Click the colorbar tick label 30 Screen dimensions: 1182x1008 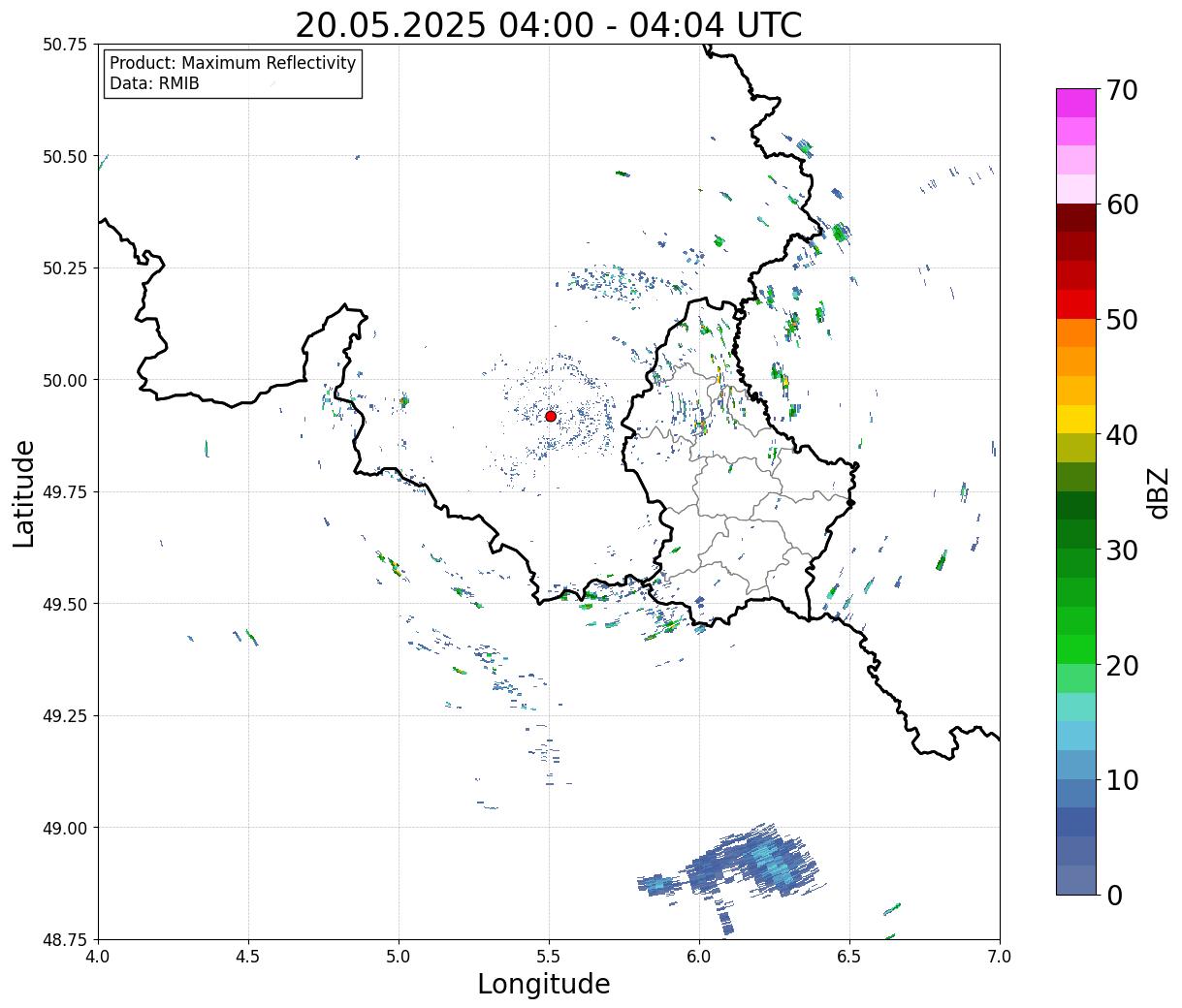click(1122, 551)
